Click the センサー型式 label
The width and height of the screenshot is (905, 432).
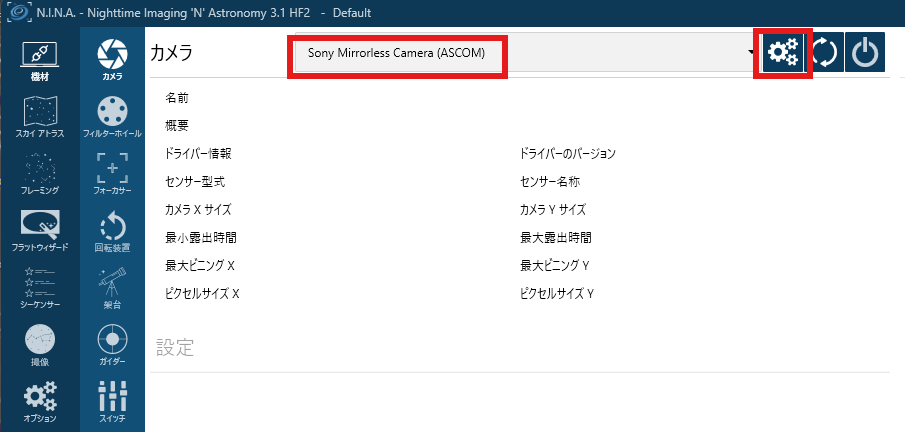click(195, 182)
